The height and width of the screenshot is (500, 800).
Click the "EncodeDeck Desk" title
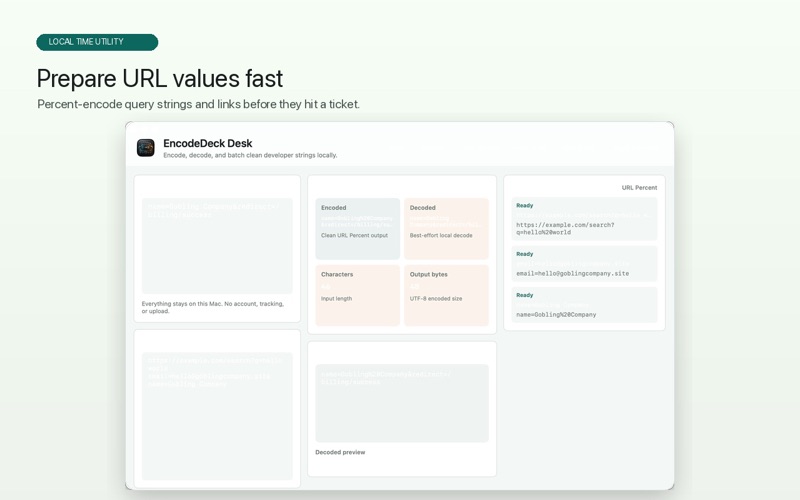tap(208, 143)
